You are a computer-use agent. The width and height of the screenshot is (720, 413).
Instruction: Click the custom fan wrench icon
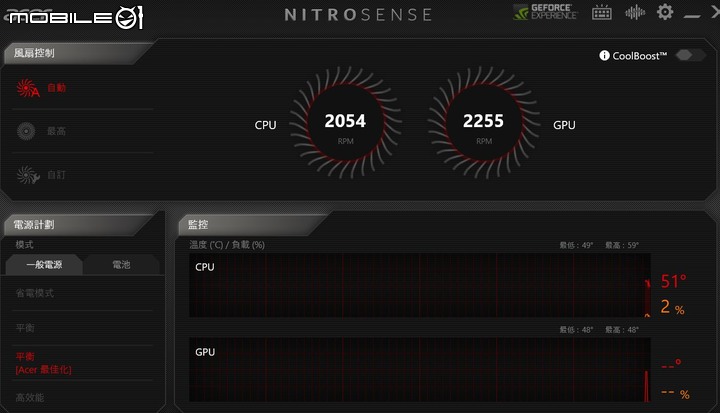pyautogui.click(x=28, y=175)
